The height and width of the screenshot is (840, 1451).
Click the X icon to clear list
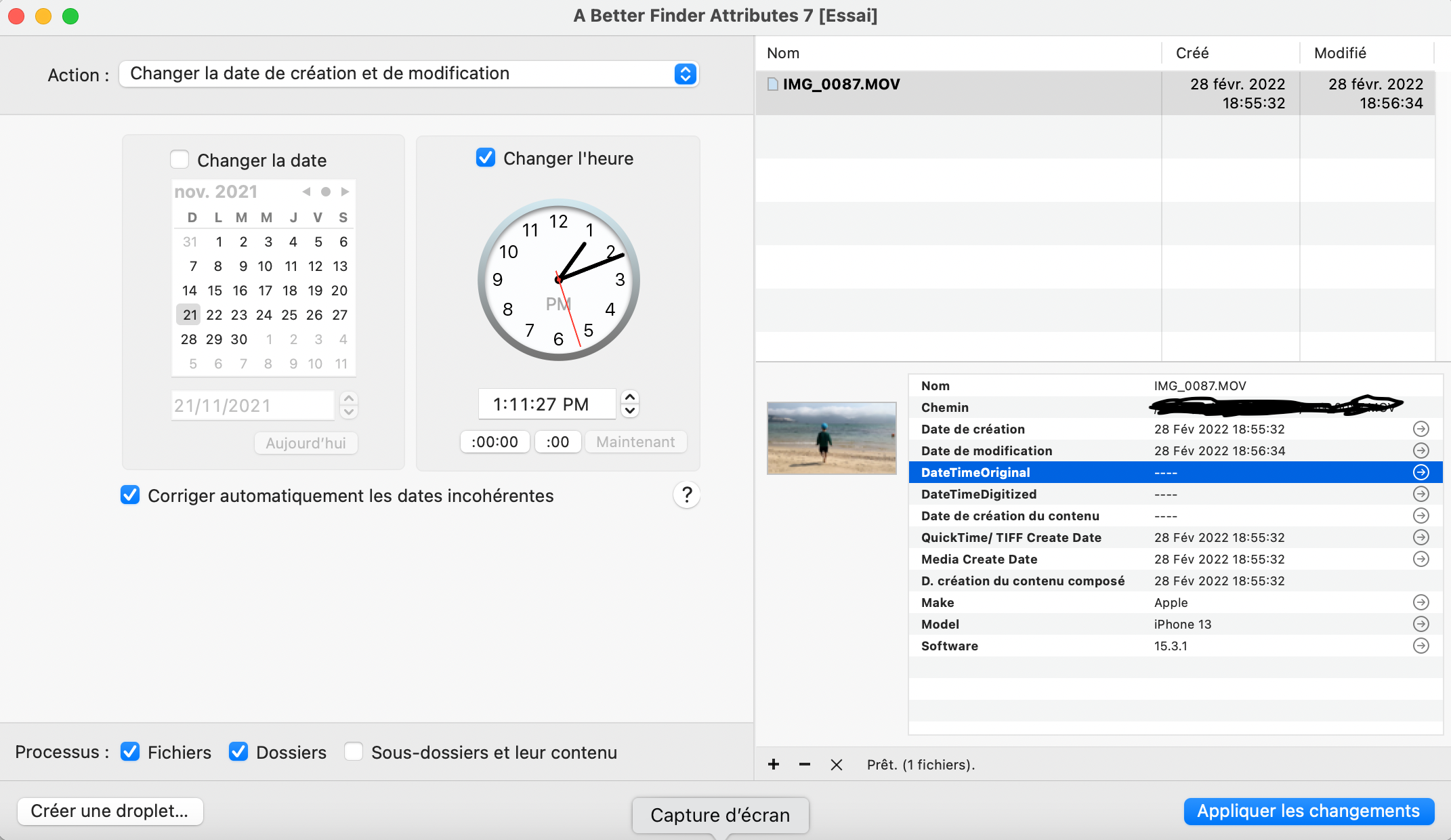tap(837, 764)
